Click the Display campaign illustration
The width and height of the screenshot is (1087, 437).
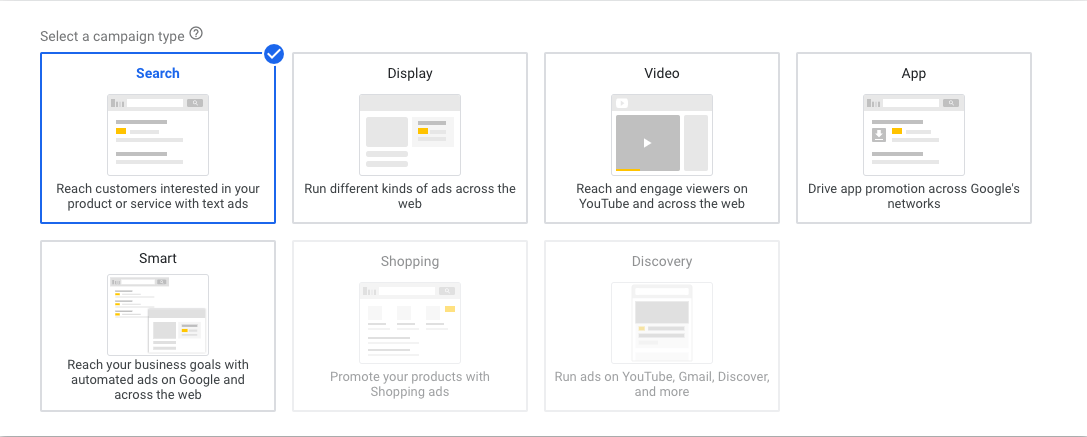[x=410, y=135]
